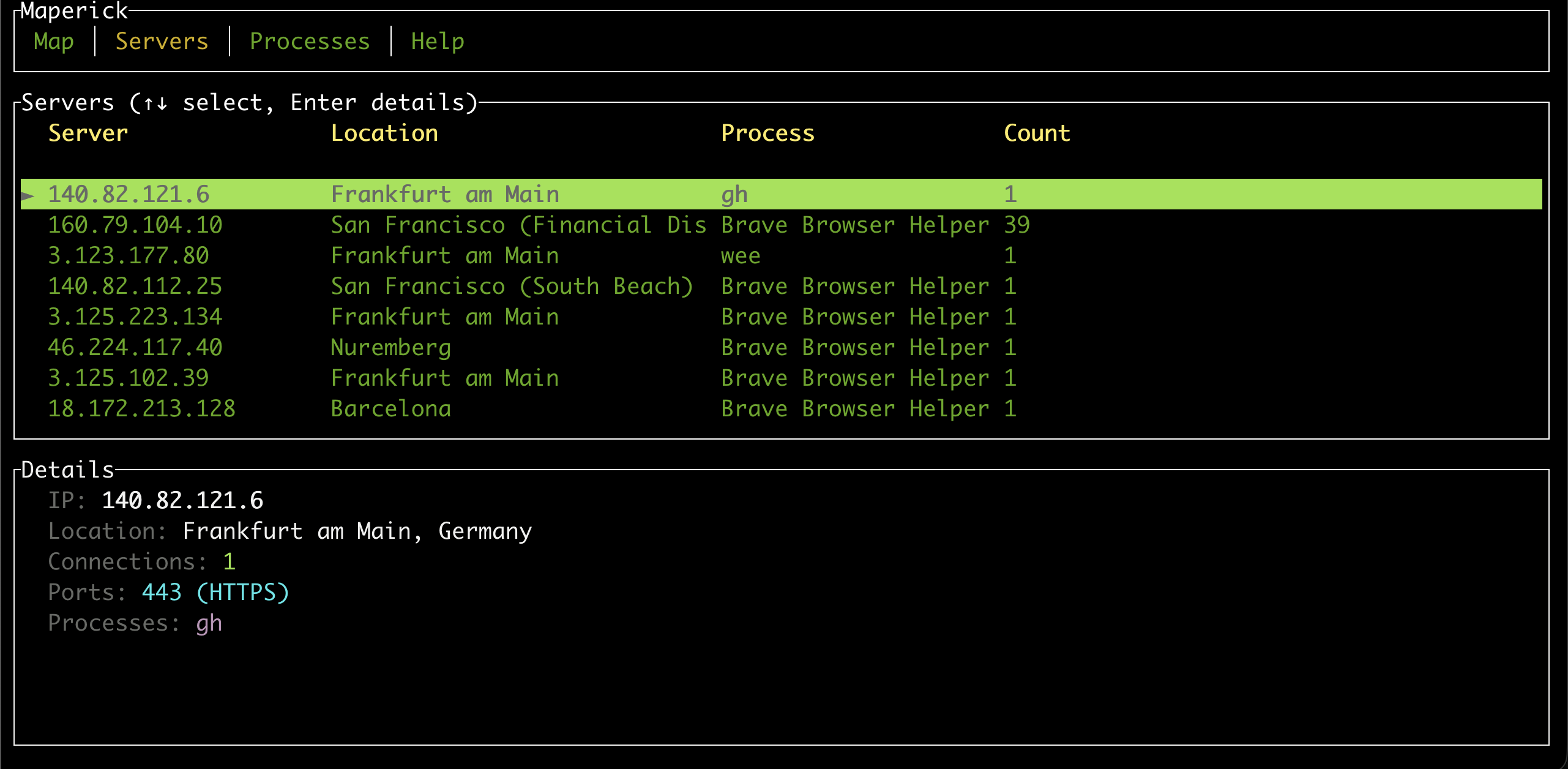
Task: Click port 443 (HTTPS) in Details
Action: point(215,591)
